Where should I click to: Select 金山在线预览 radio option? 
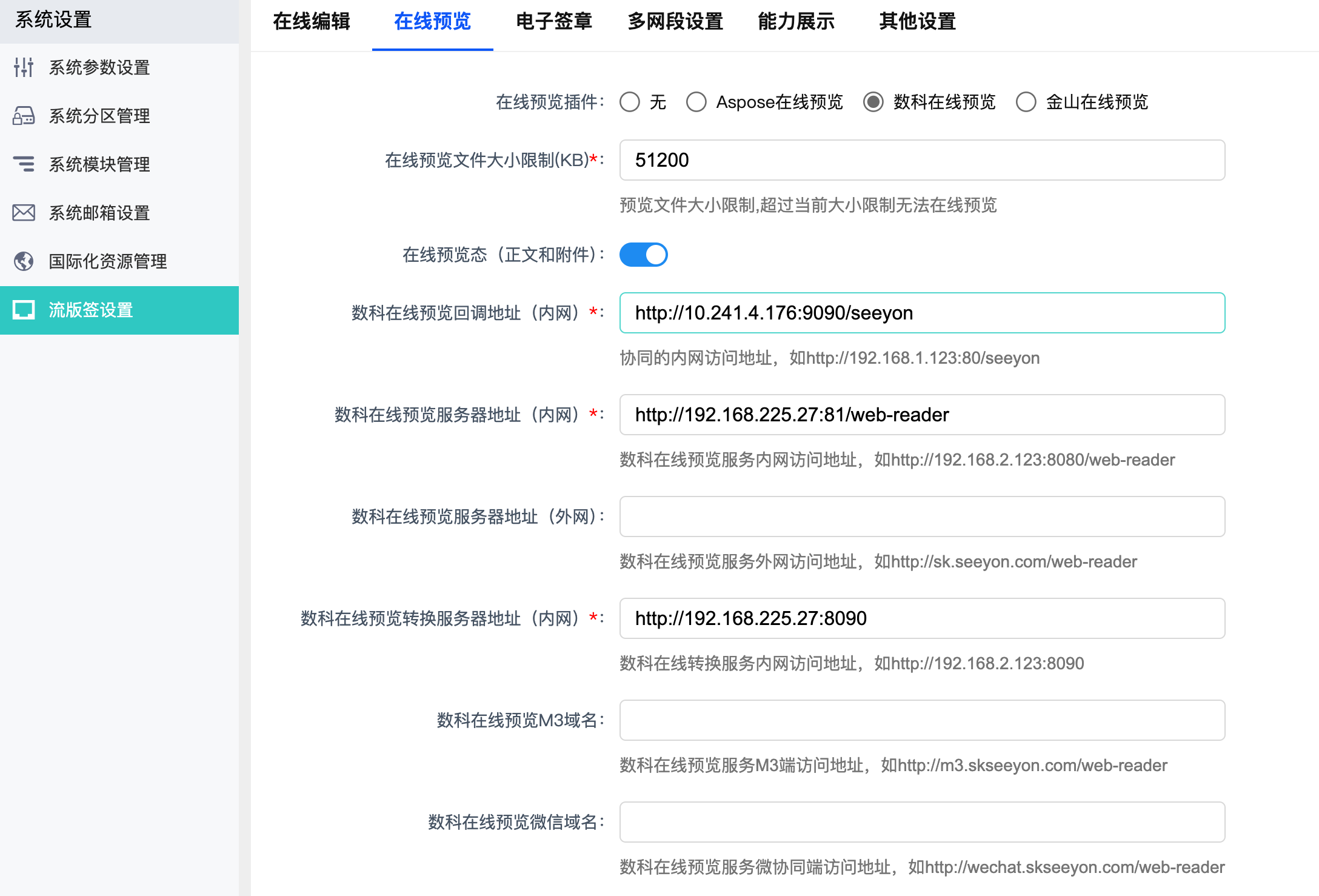coord(1026,102)
